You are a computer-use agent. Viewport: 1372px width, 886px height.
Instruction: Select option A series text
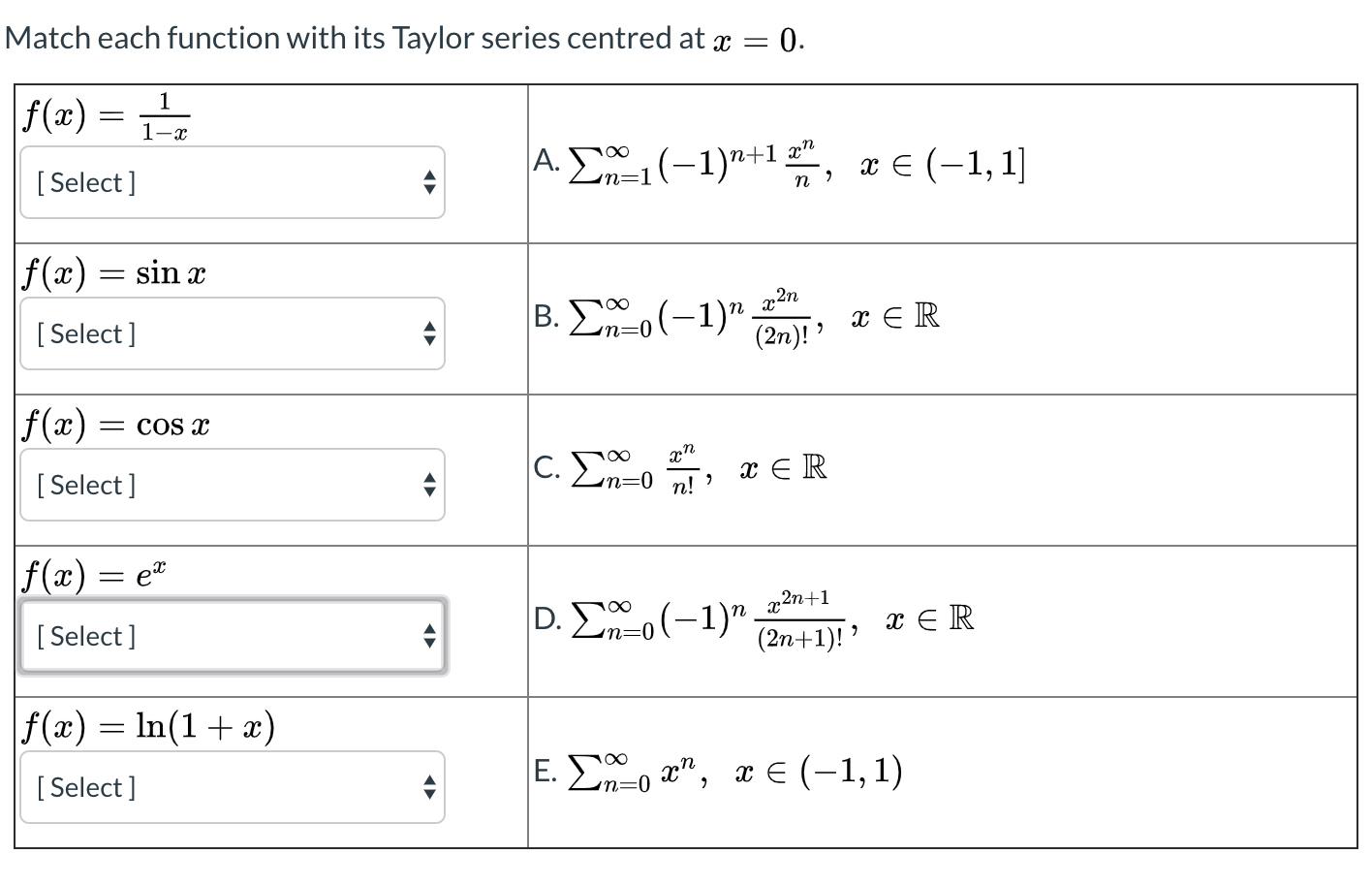[775, 164]
